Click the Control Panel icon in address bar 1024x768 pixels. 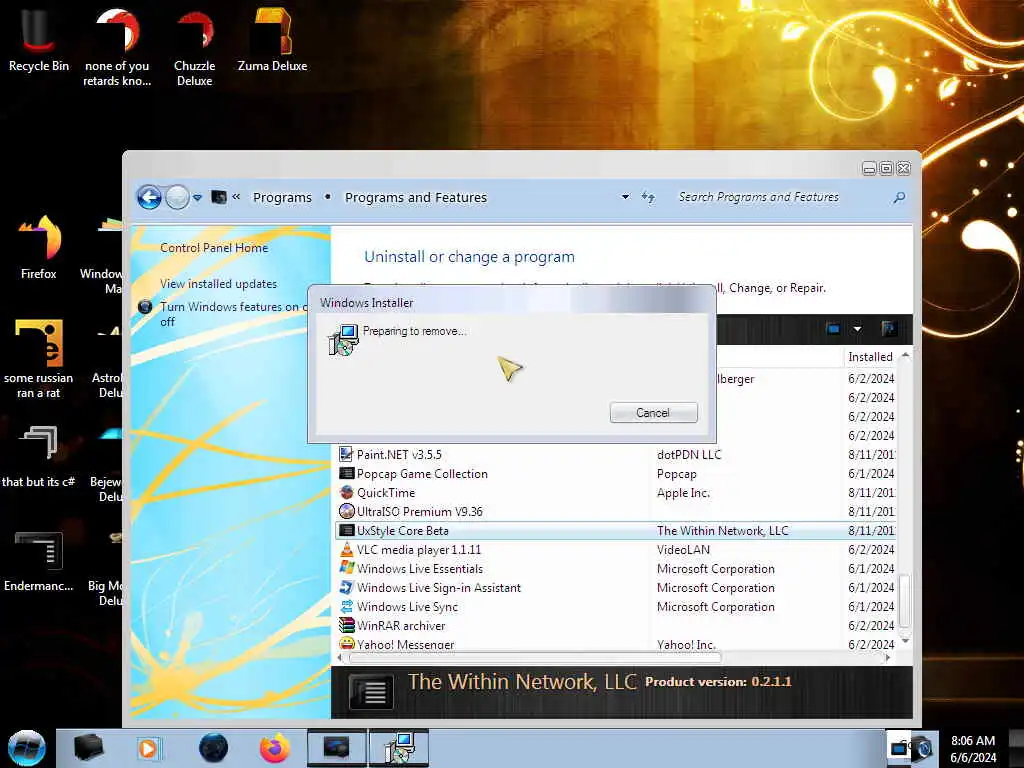pos(219,197)
